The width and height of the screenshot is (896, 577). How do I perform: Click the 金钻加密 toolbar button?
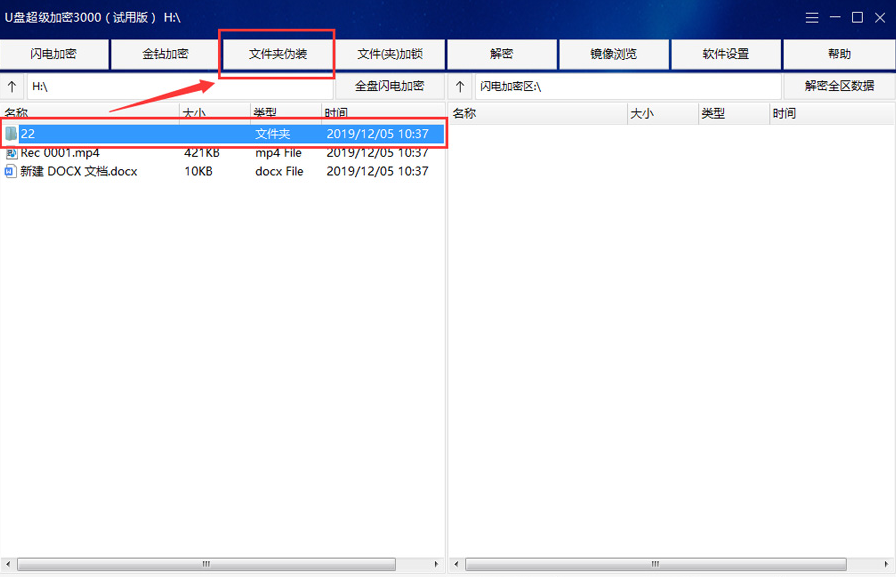165,54
